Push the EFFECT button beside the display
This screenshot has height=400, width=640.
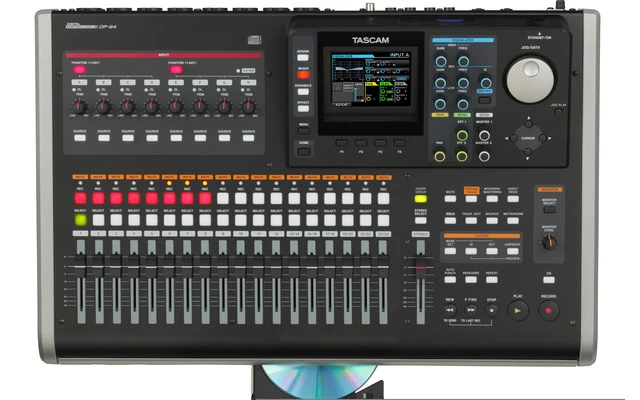pos(303,109)
